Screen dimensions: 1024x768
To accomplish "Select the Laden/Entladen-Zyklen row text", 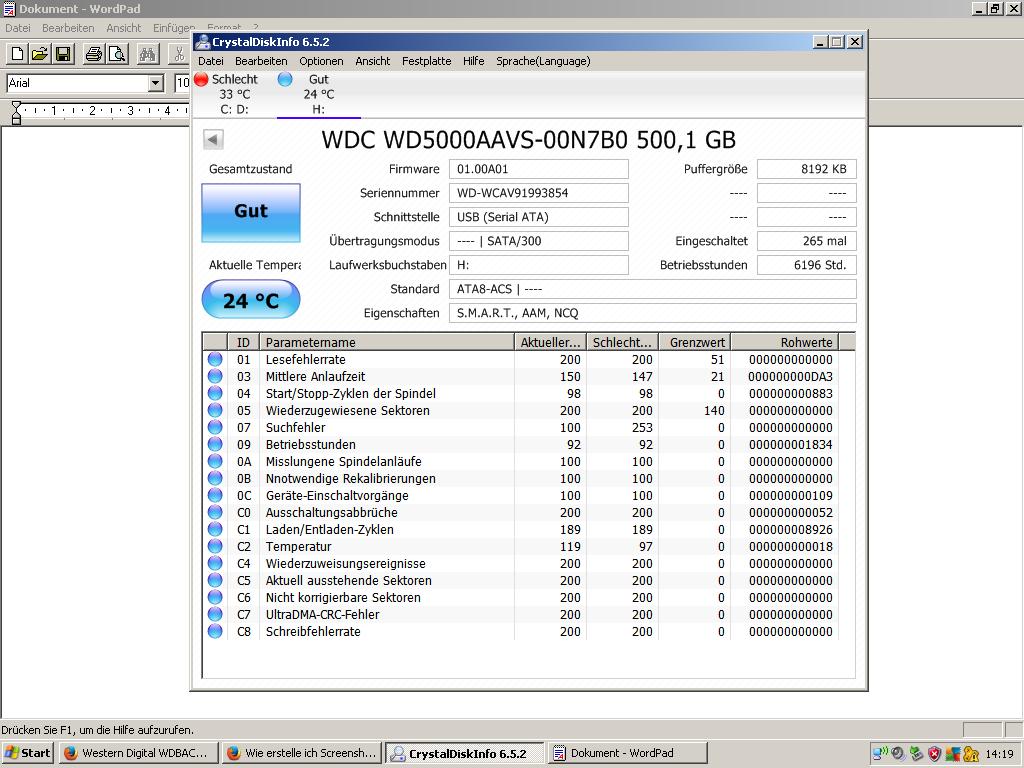I will point(330,529).
